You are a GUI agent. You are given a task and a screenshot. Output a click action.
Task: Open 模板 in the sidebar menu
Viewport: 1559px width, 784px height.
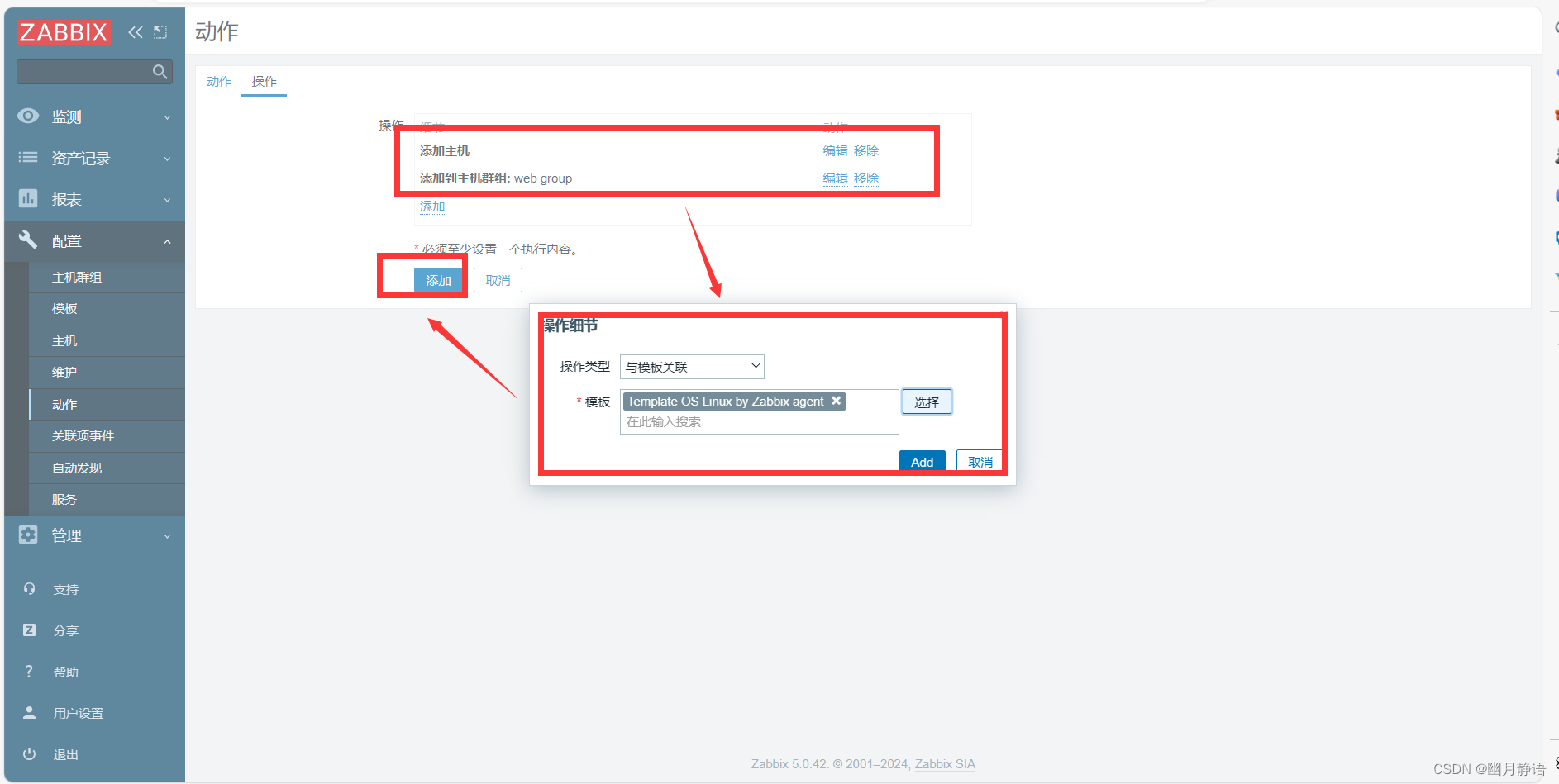coord(107,309)
